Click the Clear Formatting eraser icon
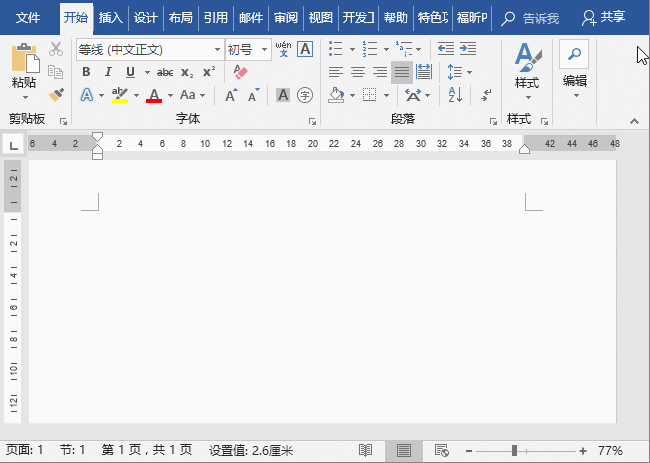 point(239,72)
